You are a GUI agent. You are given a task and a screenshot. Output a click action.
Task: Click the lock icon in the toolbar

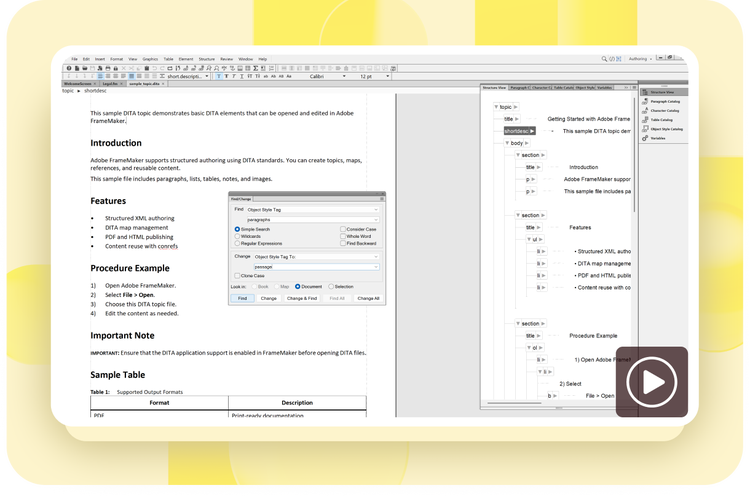tap(115, 68)
